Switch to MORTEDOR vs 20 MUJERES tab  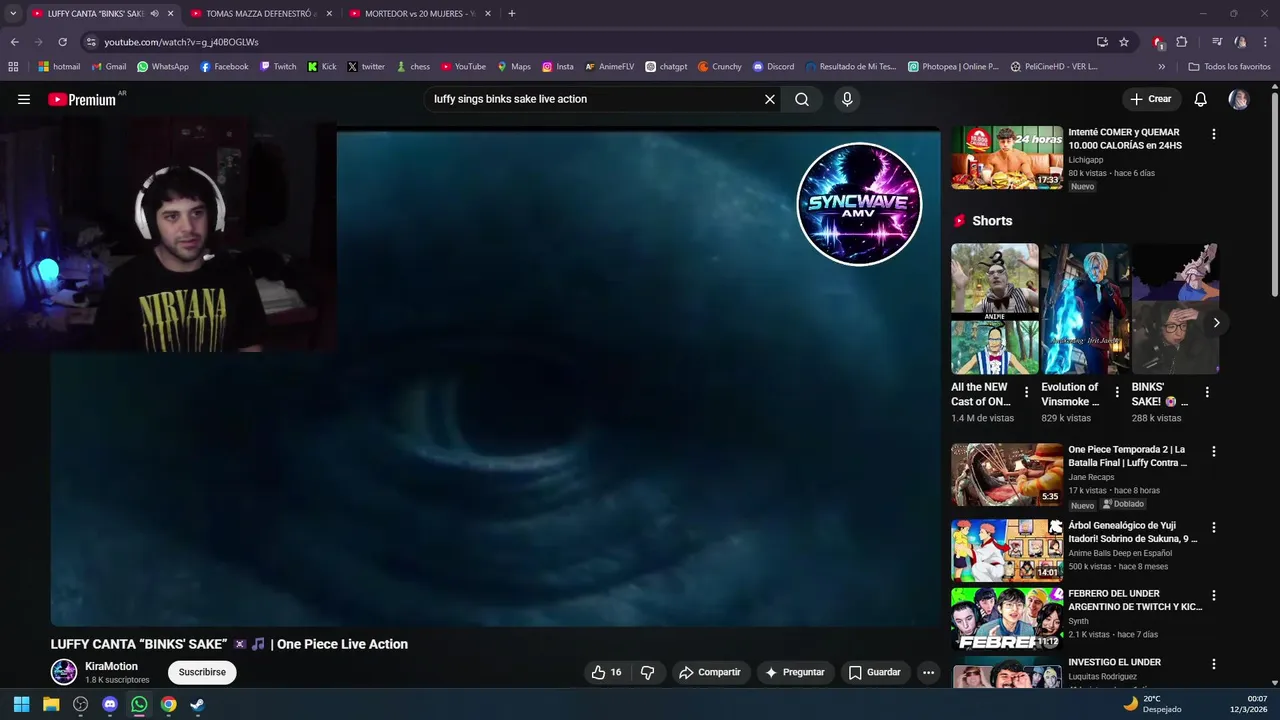(x=420, y=14)
